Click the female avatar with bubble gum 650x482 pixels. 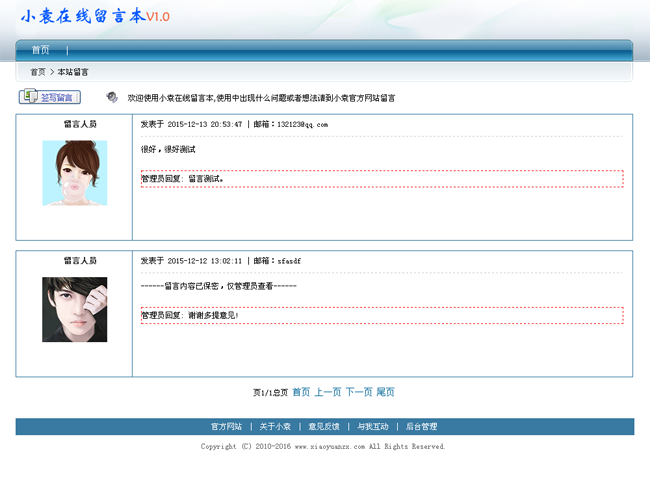[x=75, y=173]
